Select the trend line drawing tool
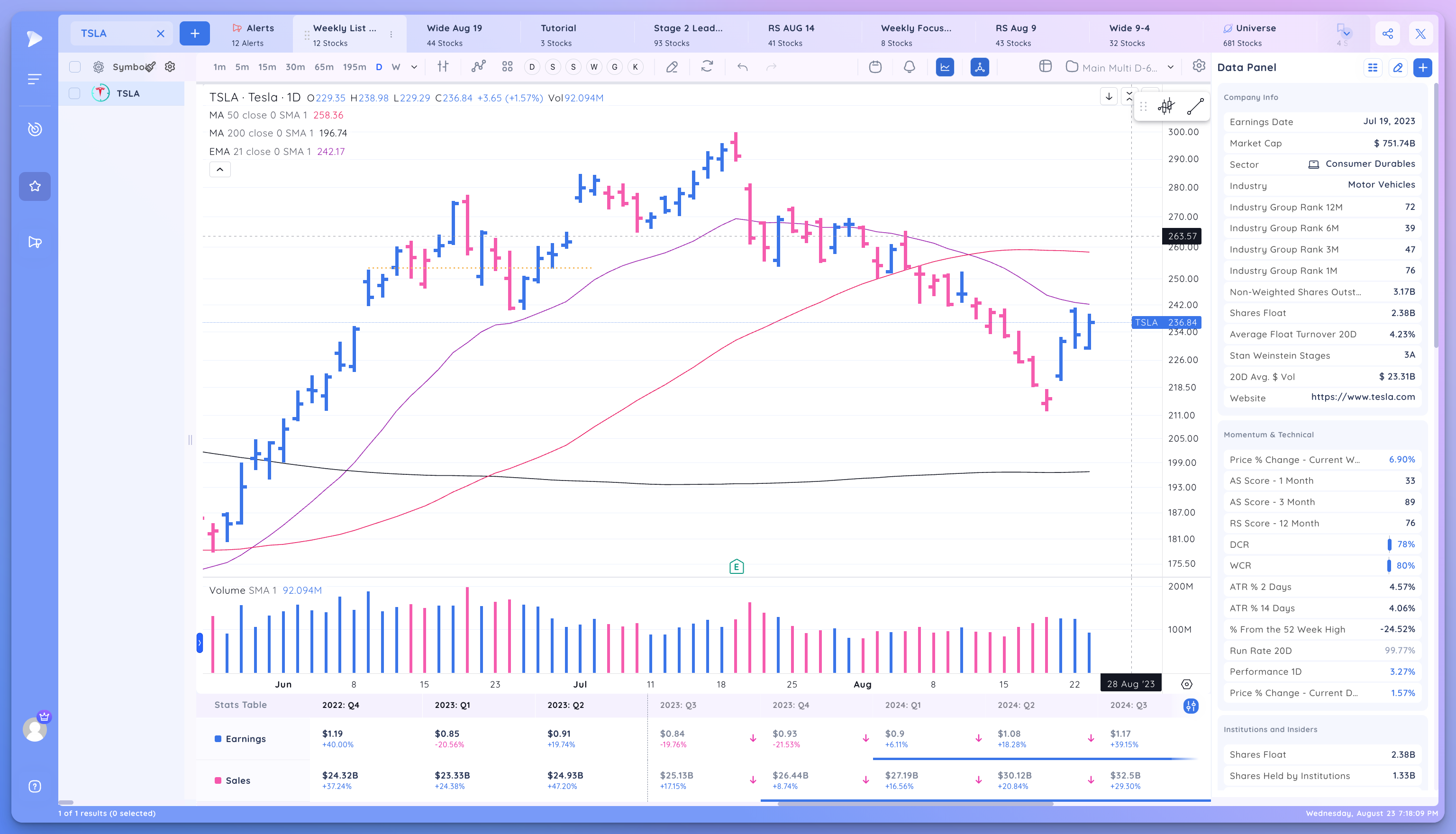The width and height of the screenshot is (1456, 834). (1195, 106)
